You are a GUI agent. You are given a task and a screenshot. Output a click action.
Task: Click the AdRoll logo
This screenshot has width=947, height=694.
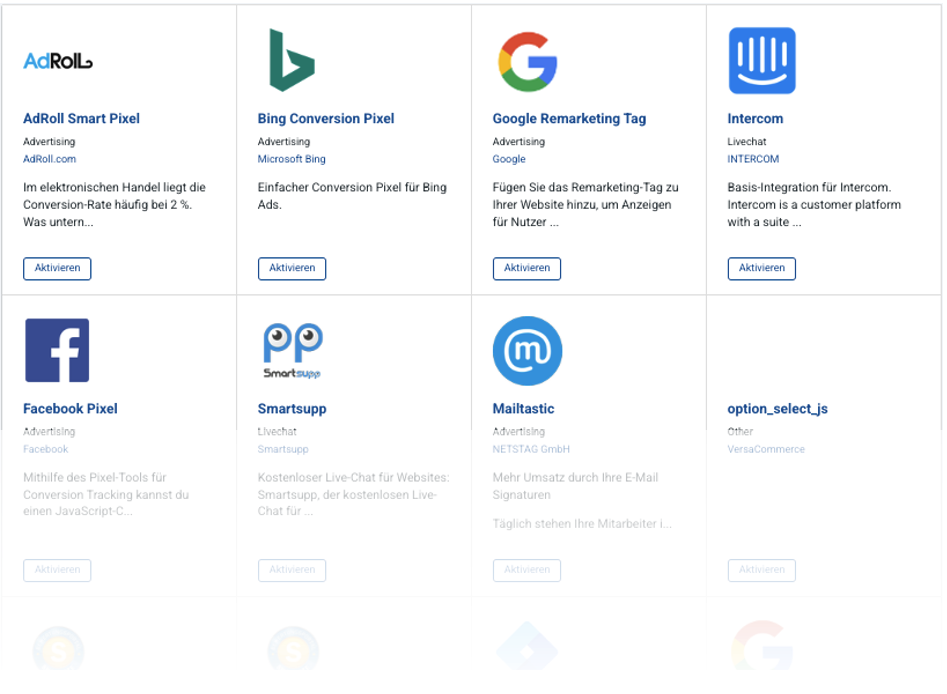coord(58,61)
